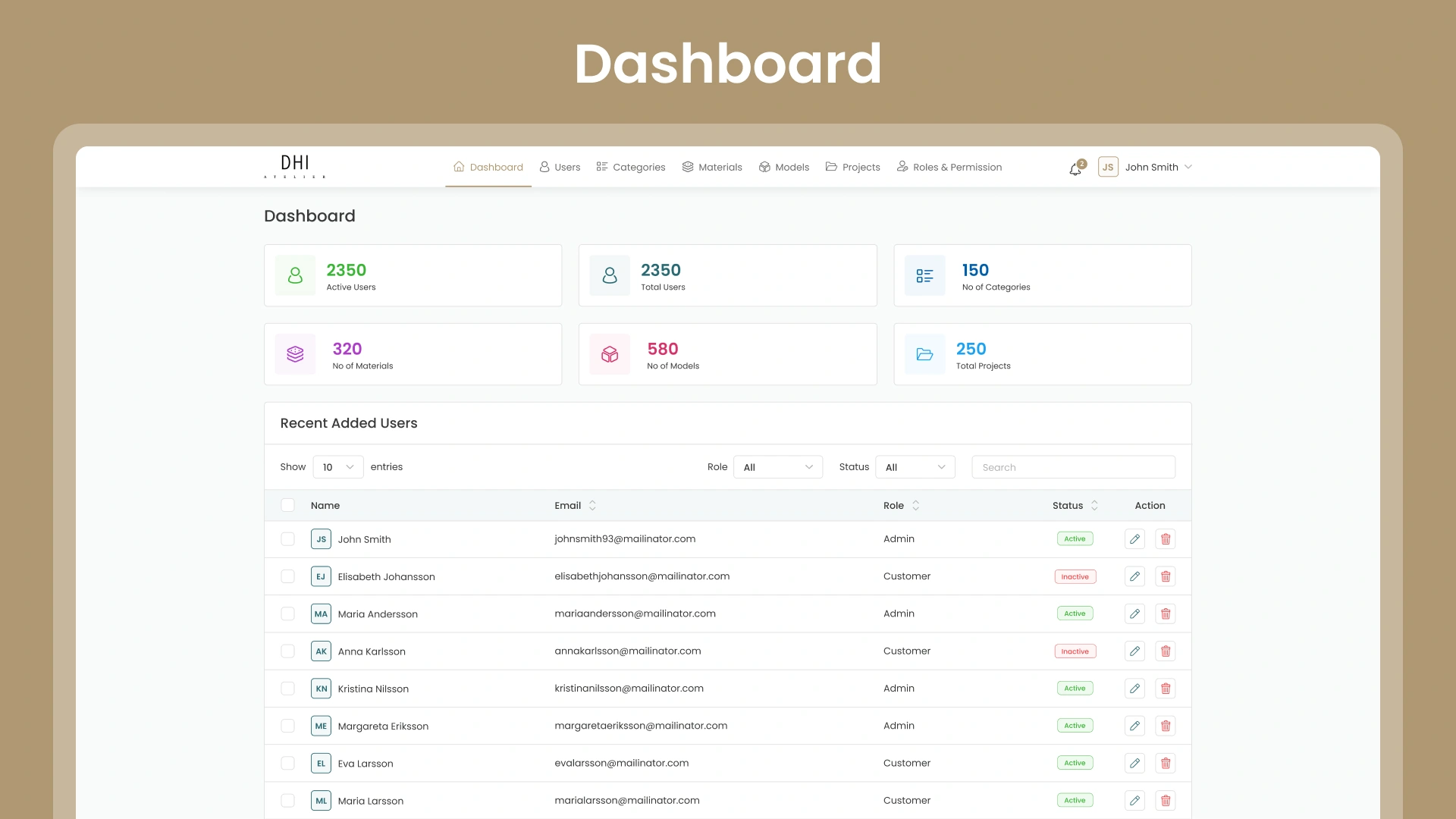Click edit pencil for Anna Karlsson

(1134, 651)
